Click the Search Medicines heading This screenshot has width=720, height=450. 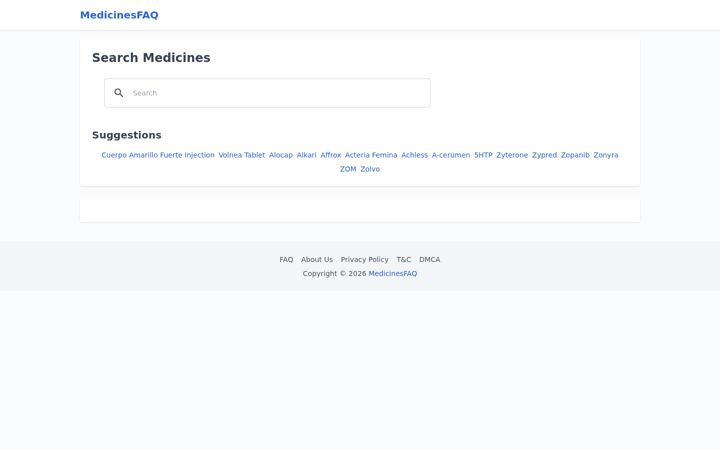[x=151, y=58]
